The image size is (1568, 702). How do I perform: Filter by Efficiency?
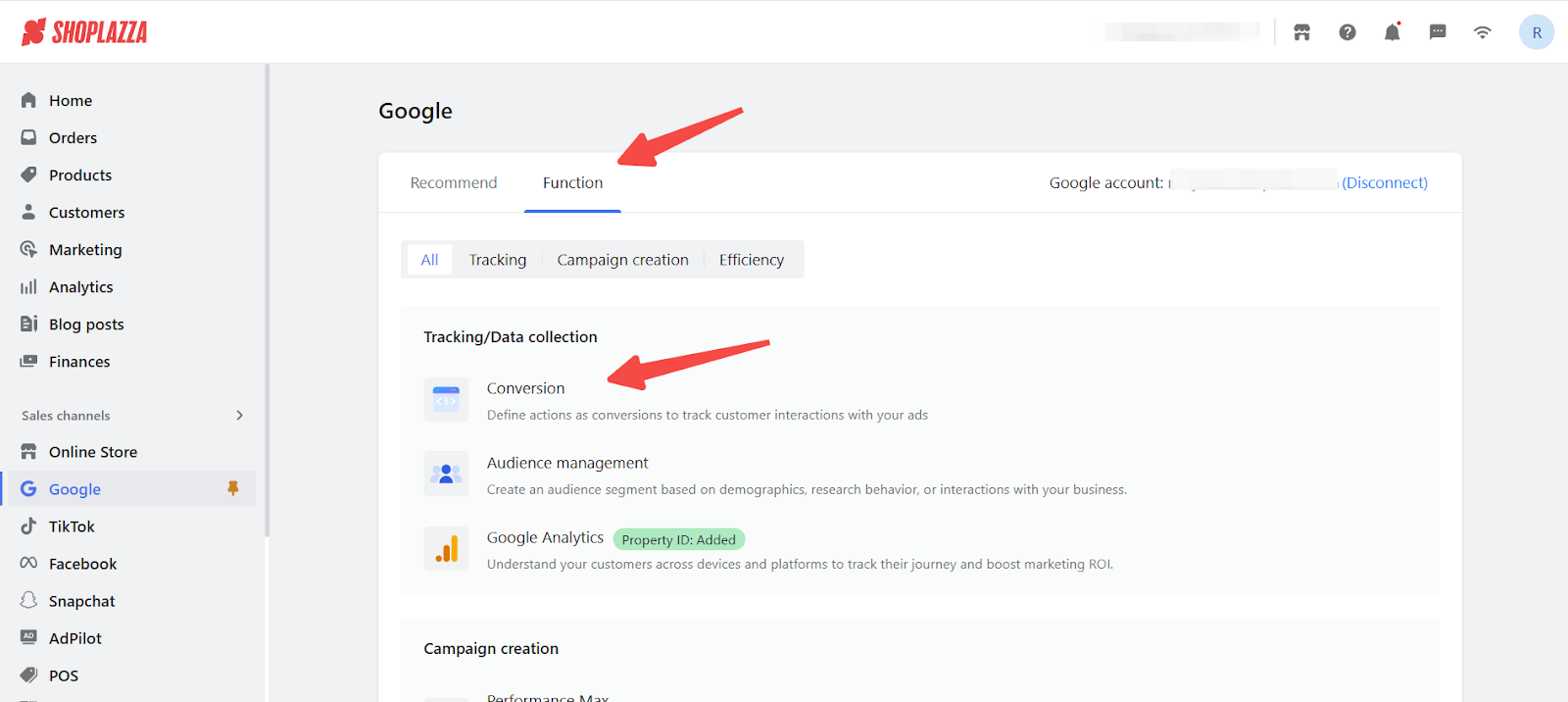752,260
